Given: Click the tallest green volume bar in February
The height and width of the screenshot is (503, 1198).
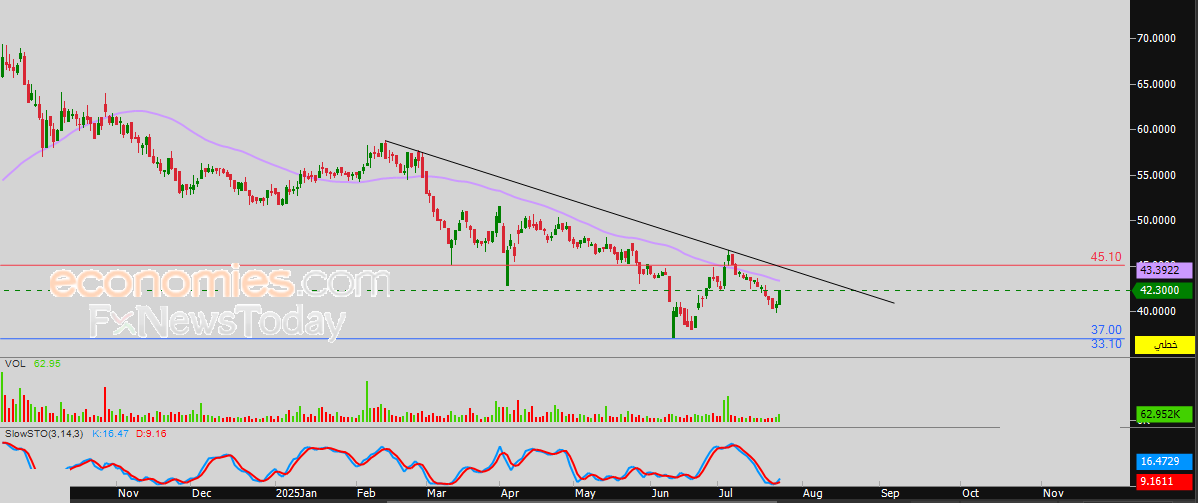Looking at the screenshot, I should coord(367,401).
